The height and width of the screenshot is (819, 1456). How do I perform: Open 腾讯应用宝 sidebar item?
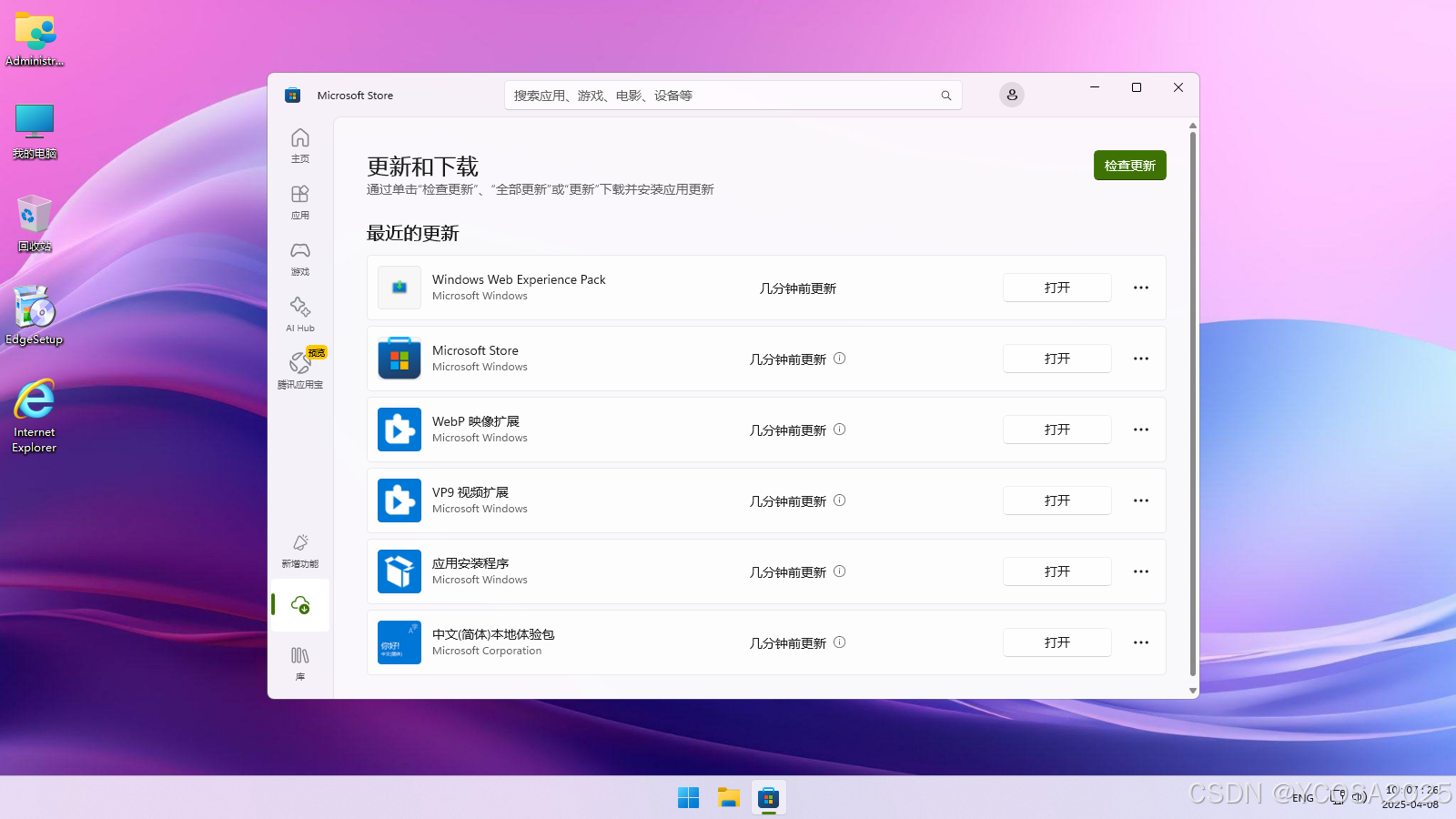pos(300,371)
